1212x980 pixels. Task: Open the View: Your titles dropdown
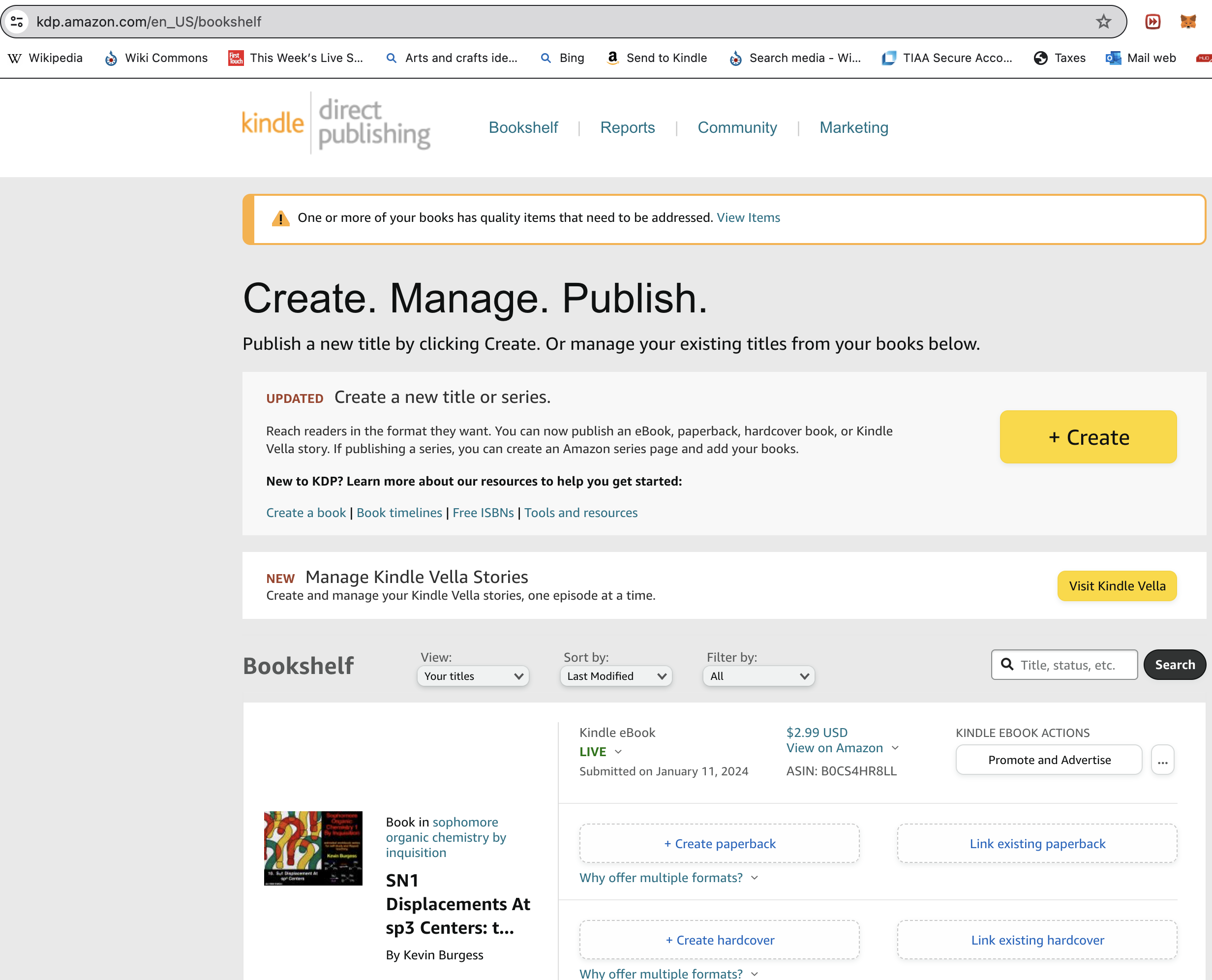pyautogui.click(x=473, y=676)
